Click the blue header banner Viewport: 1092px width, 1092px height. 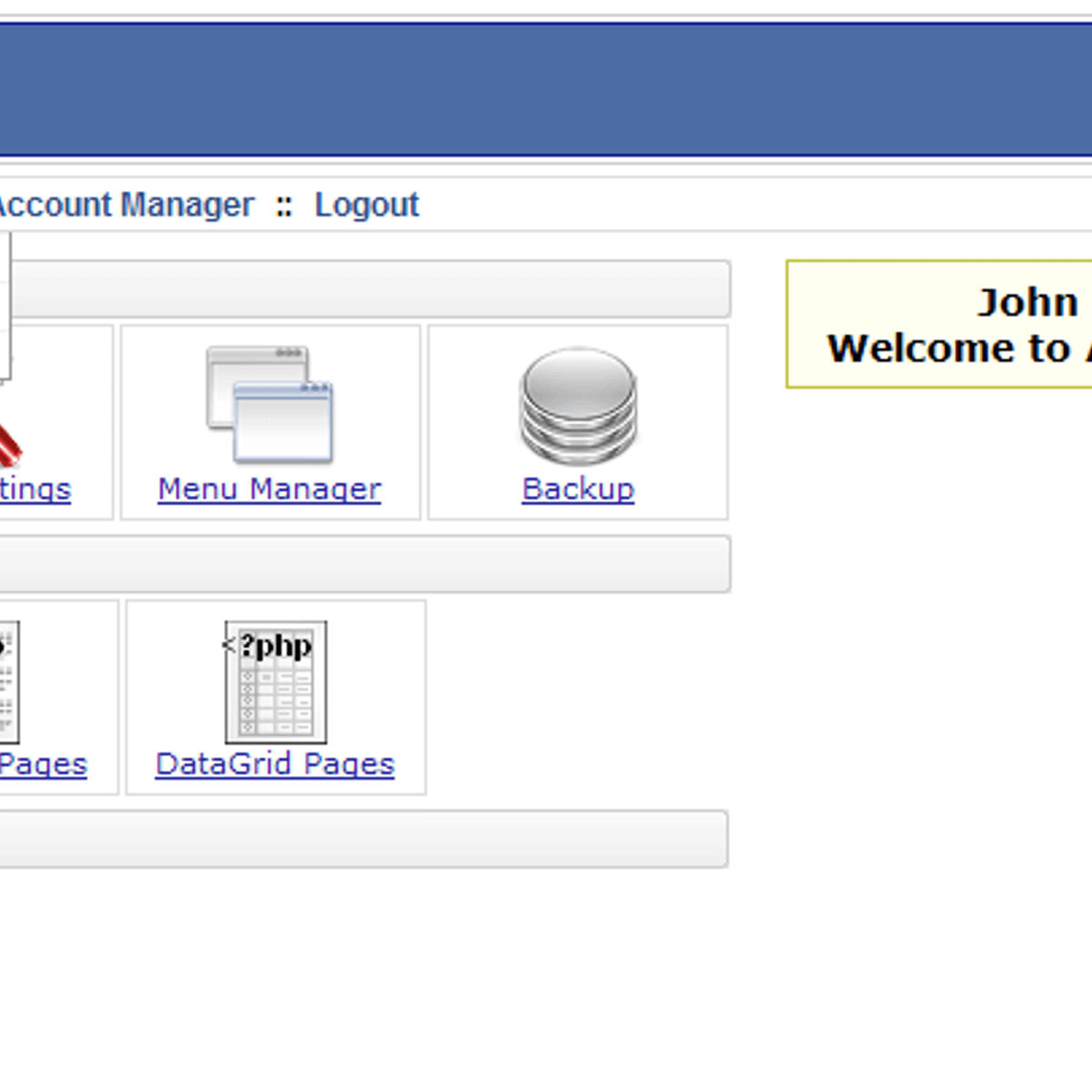(546, 89)
